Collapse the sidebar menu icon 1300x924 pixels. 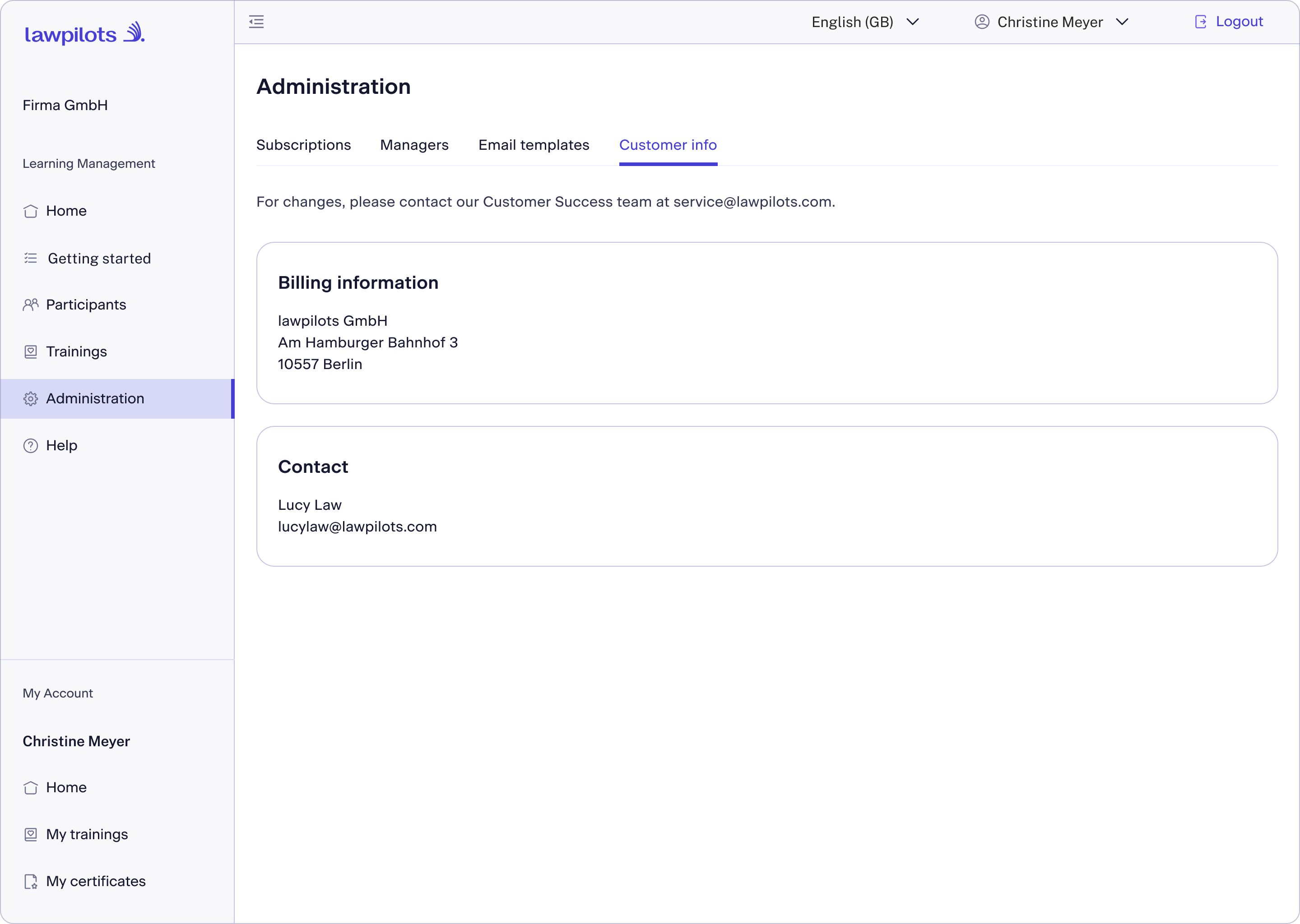coord(256,22)
